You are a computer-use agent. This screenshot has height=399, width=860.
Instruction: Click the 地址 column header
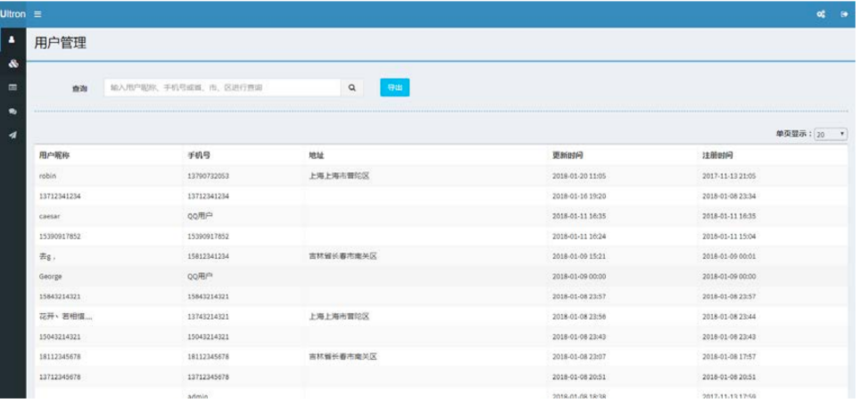[316, 156]
